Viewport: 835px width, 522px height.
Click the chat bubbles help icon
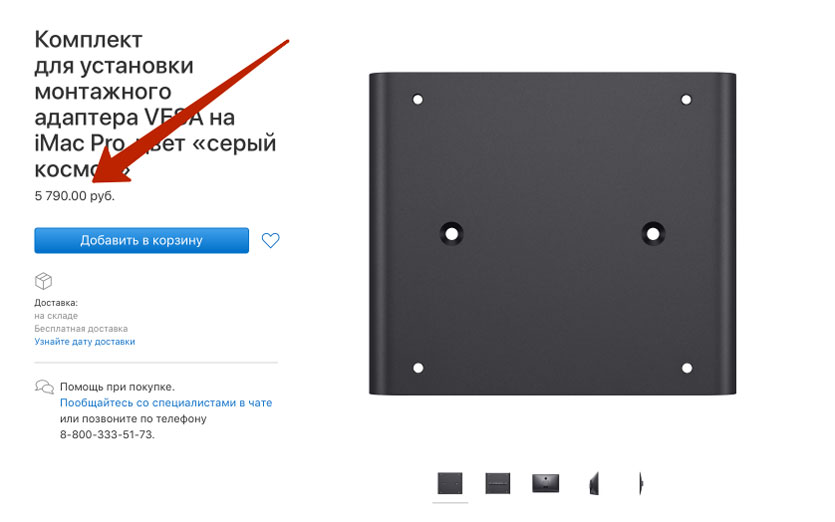pos(44,387)
